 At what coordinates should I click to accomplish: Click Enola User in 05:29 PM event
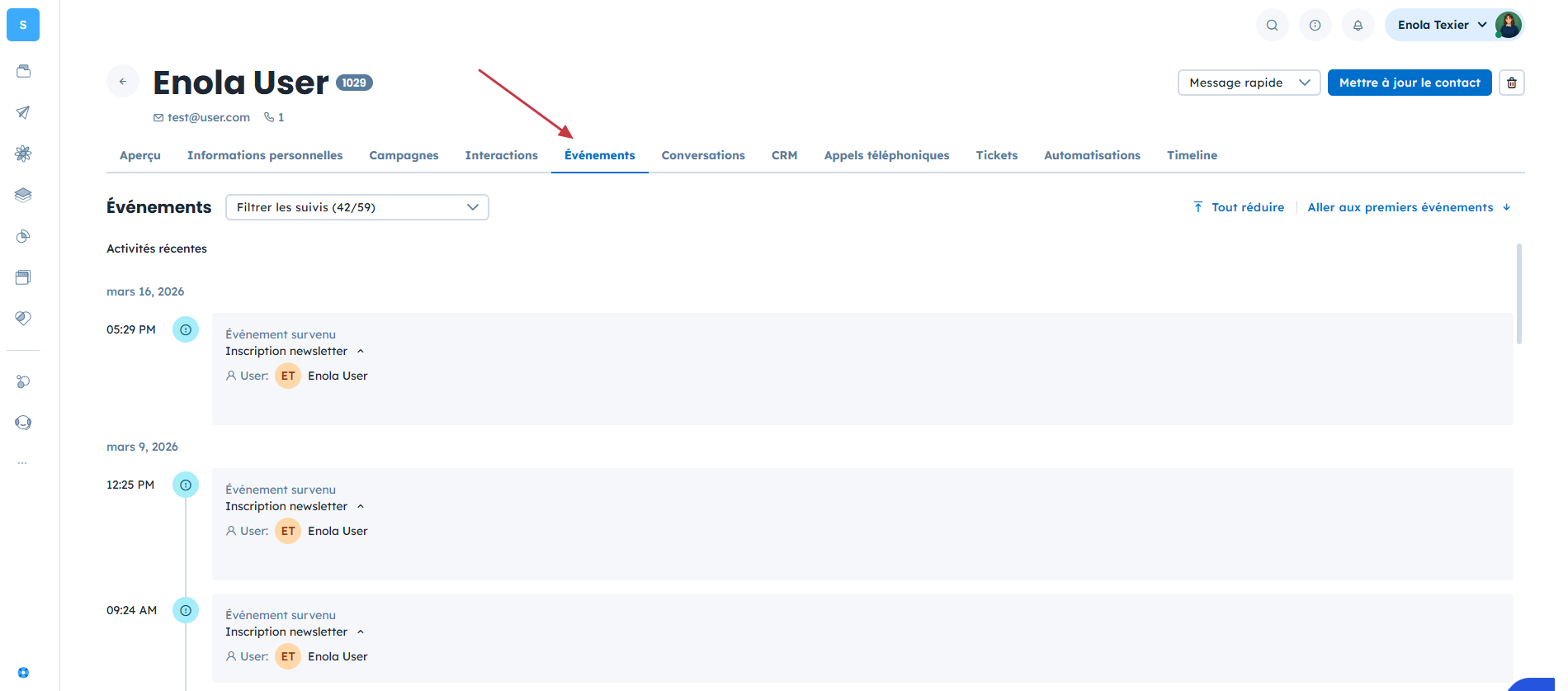(x=338, y=376)
